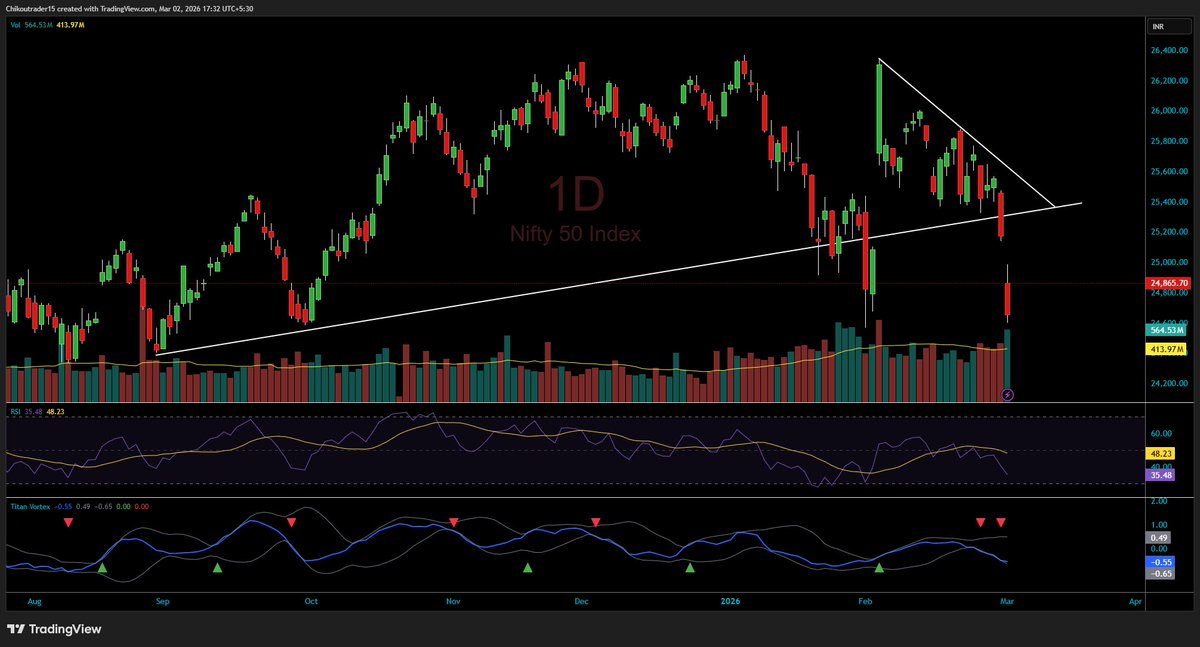Image resolution: width=1200 pixels, height=647 pixels.
Task: Select the descending white resistance trendline
Action: pos(966,133)
